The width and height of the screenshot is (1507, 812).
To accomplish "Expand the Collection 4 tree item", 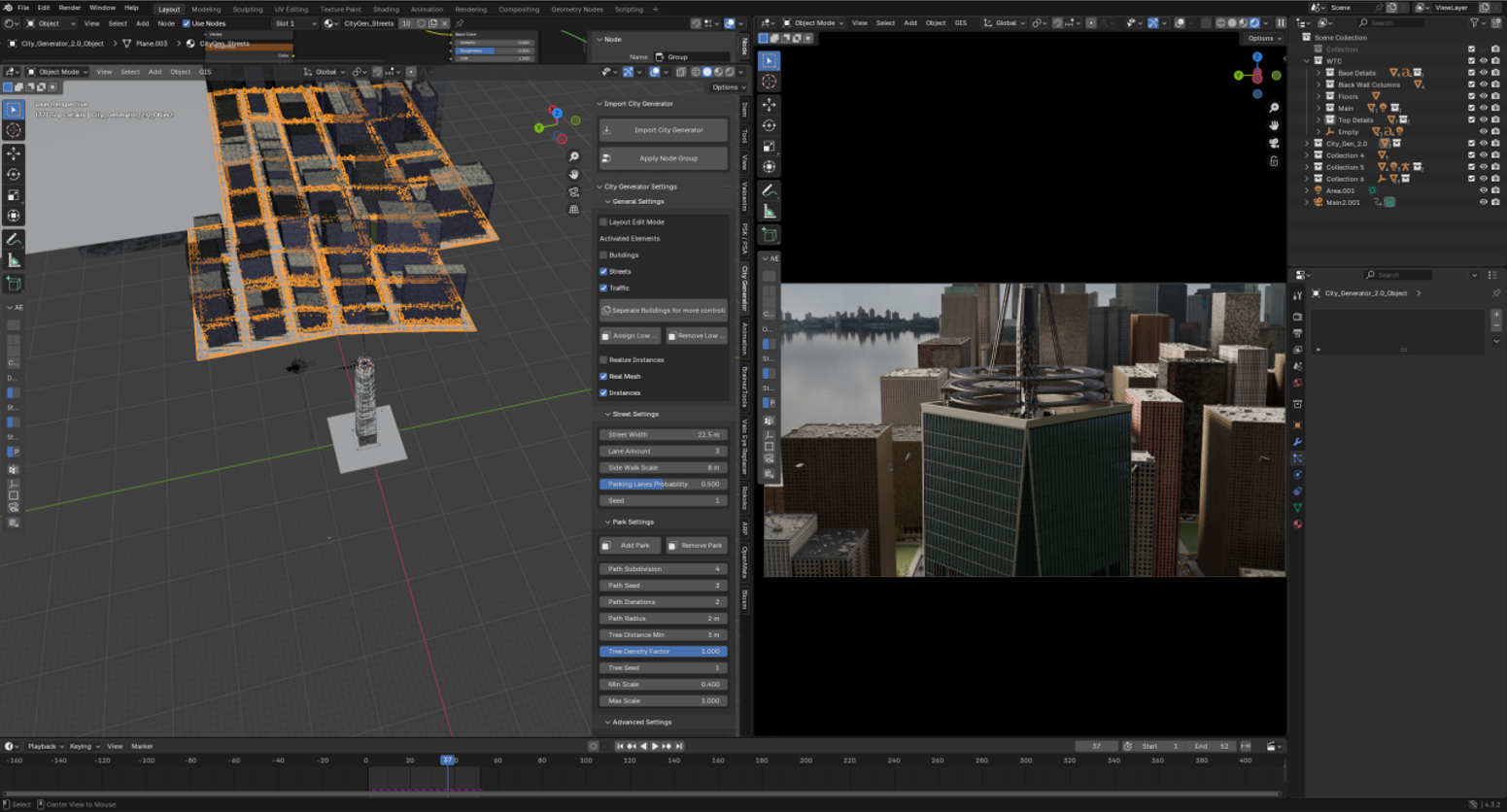I will 1307,155.
